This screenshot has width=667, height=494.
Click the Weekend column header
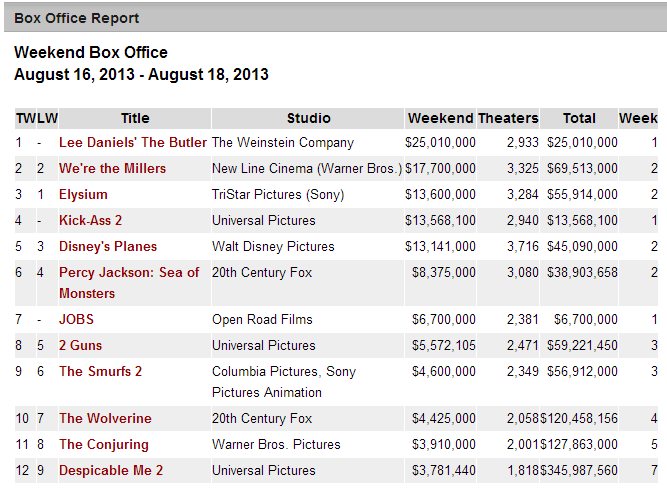(441, 118)
